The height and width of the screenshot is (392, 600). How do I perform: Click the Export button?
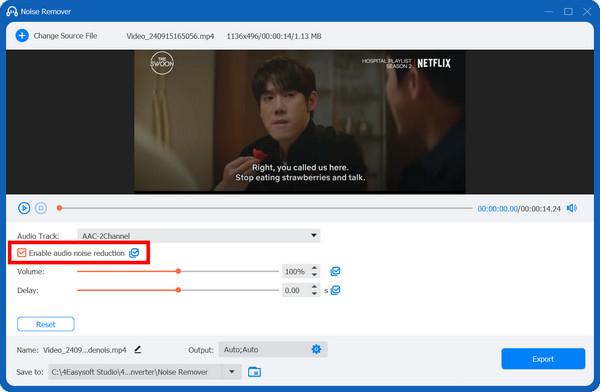543,359
